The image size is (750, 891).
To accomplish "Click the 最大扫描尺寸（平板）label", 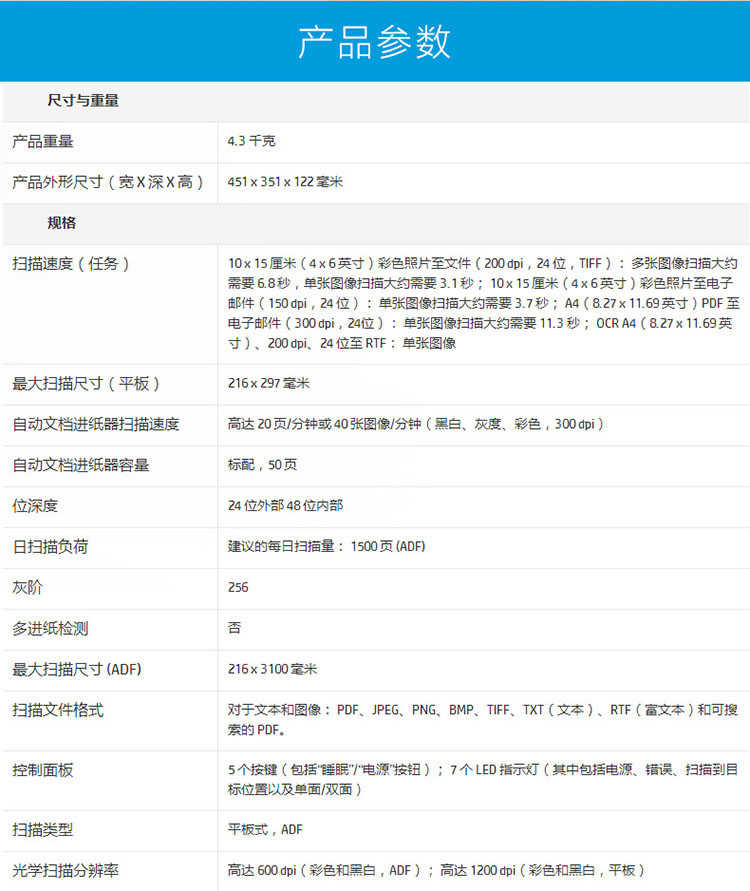I will (x=86, y=384).
